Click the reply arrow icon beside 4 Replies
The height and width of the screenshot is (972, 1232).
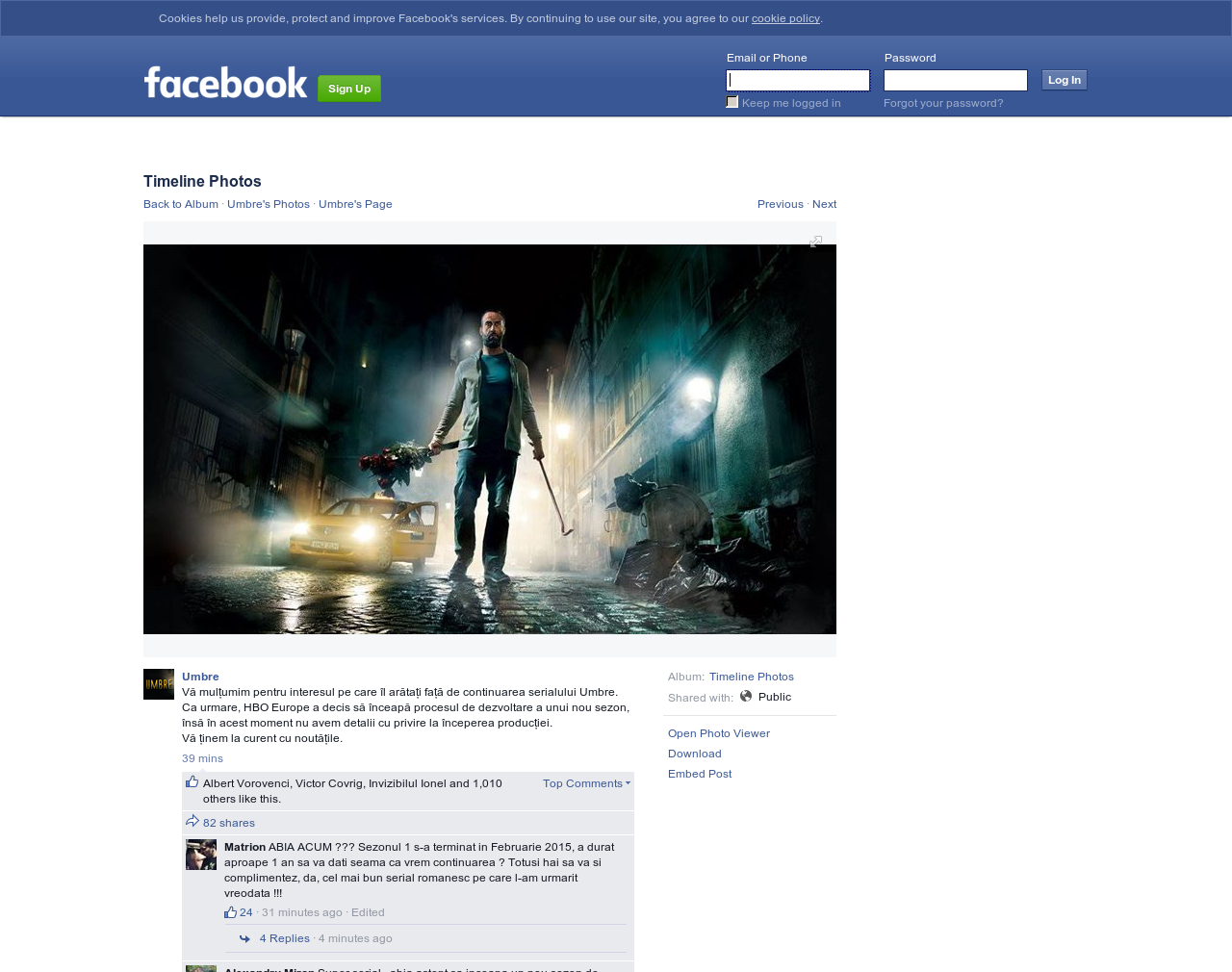[244, 938]
